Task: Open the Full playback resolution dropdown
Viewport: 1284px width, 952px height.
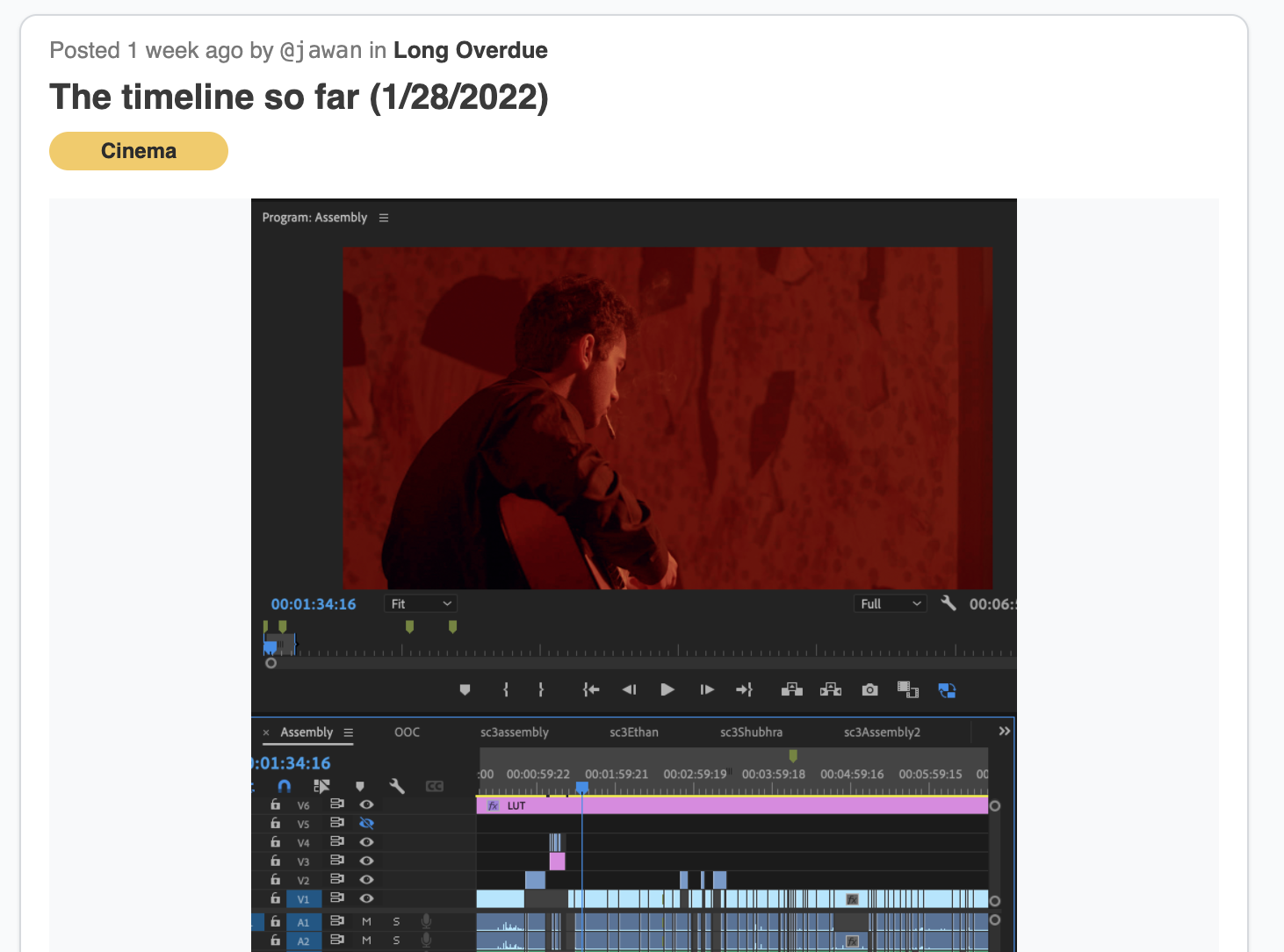Action: (890, 604)
